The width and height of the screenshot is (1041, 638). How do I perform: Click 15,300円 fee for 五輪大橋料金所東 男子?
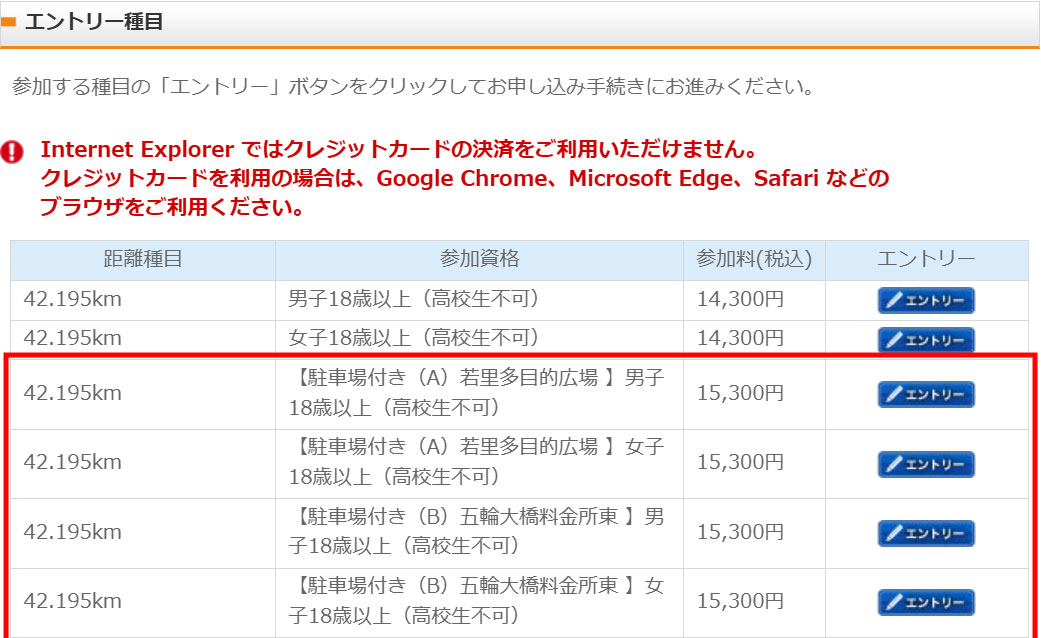(x=740, y=532)
